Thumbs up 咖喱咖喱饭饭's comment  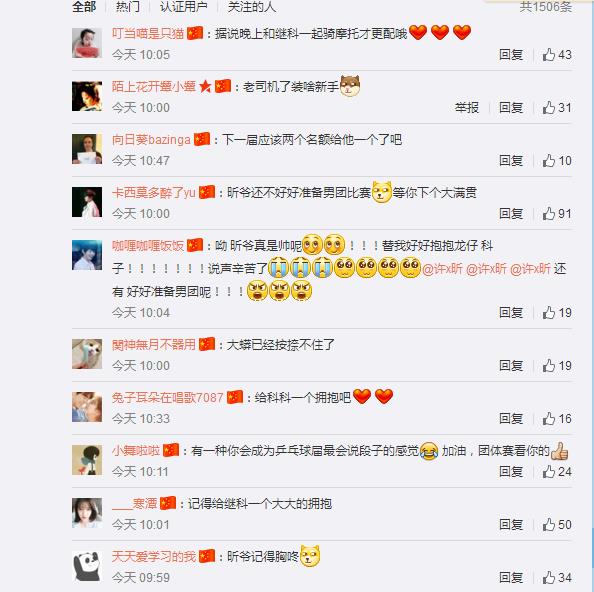click(557, 313)
